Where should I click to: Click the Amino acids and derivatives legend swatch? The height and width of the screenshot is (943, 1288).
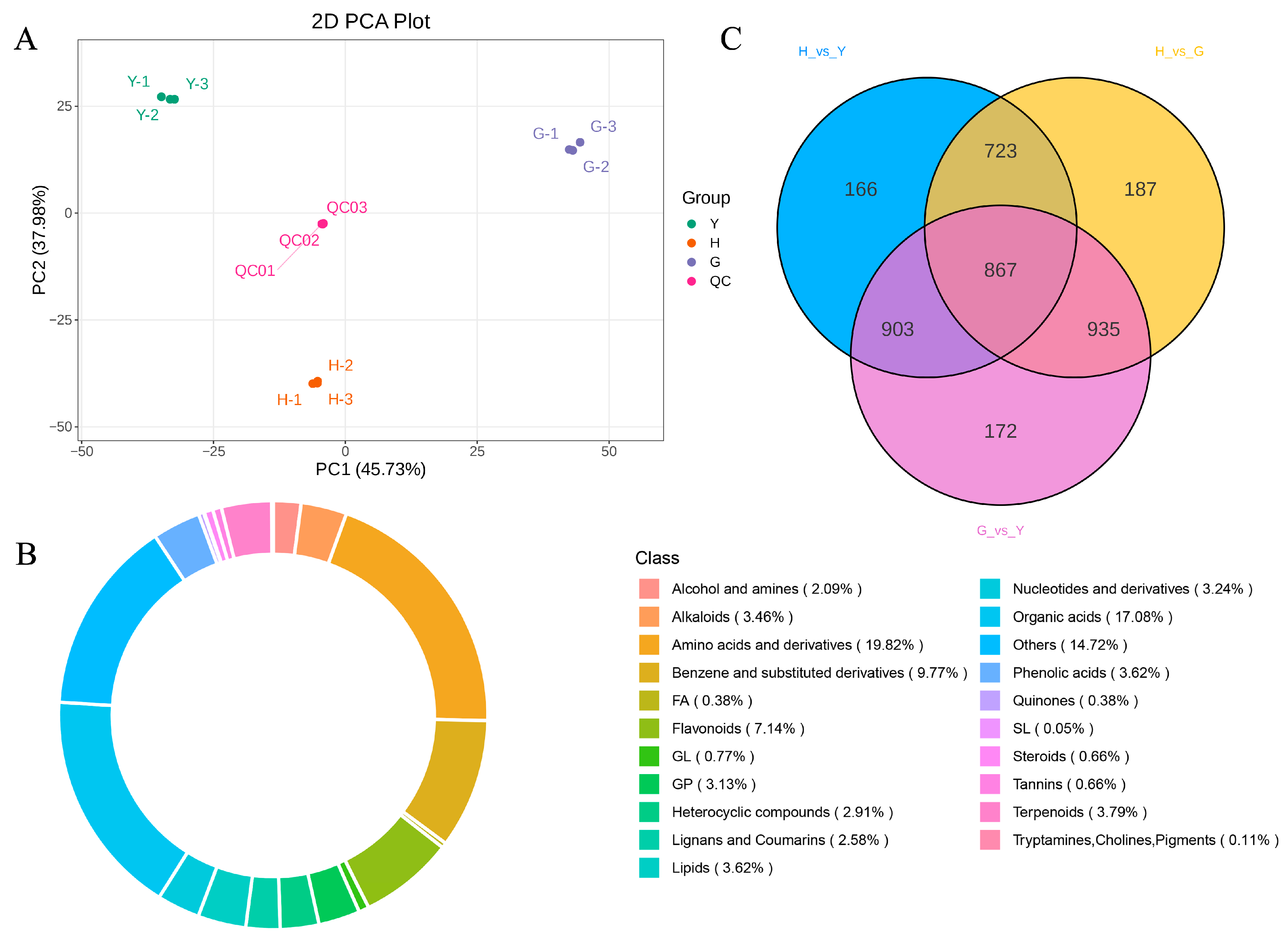click(648, 645)
